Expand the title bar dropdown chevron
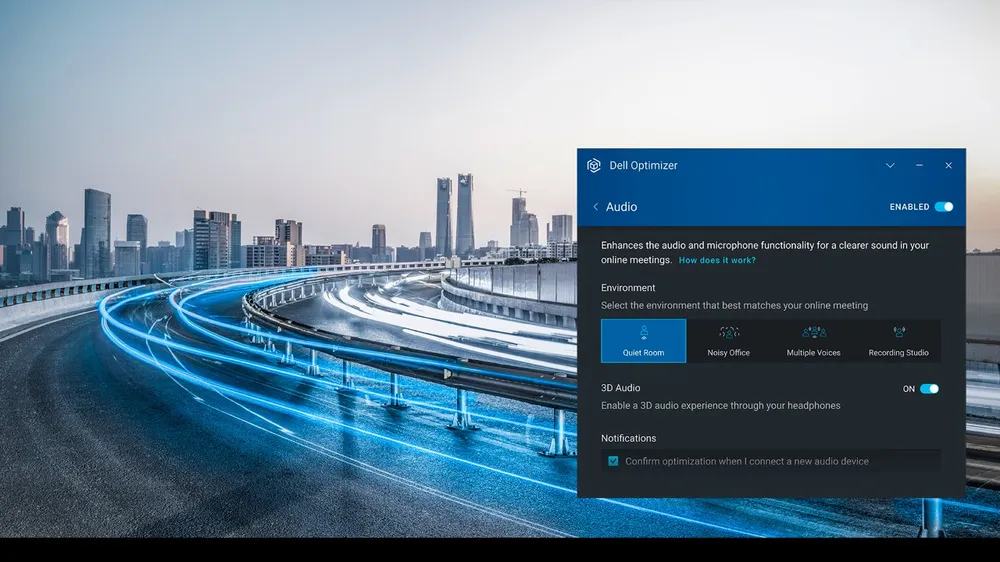This screenshot has height=562, width=1000. click(x=890, y=165)
